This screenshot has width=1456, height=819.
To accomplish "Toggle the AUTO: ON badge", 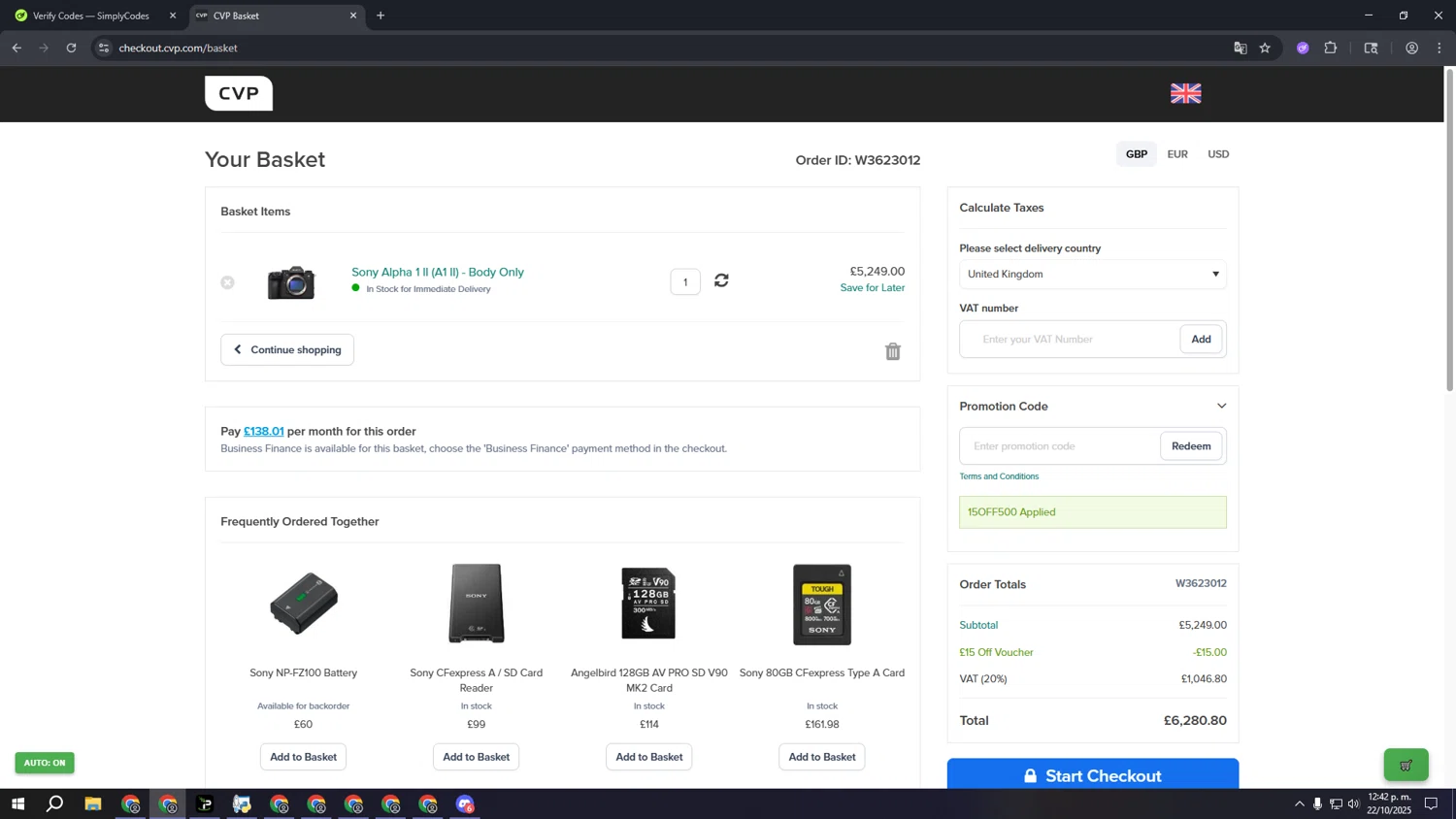I will 45,763.
